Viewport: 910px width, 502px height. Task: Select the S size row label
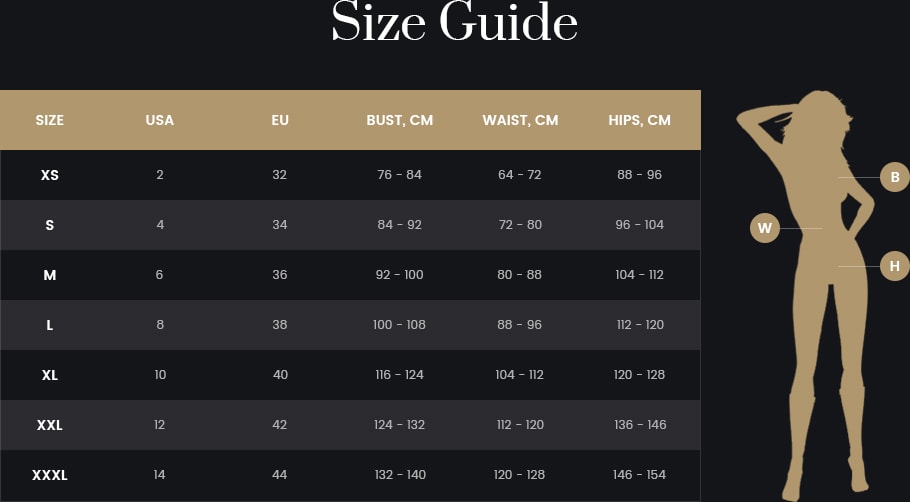(x=49, y=225)
